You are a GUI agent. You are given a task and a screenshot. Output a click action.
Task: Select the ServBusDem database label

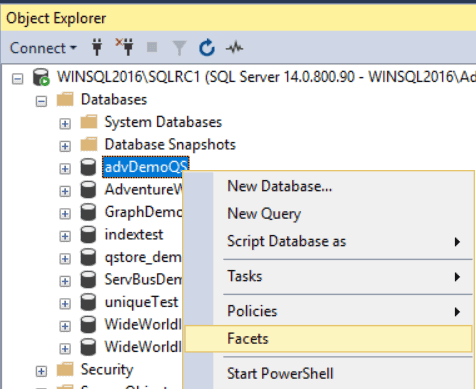(144, 279)
